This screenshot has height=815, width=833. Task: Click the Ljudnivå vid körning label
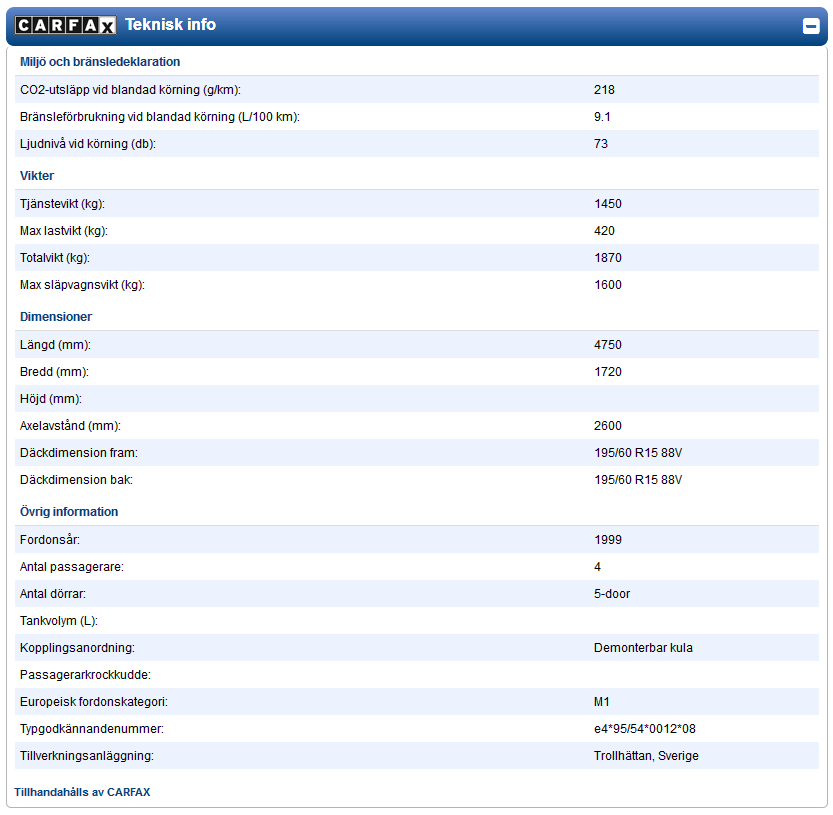88,144
